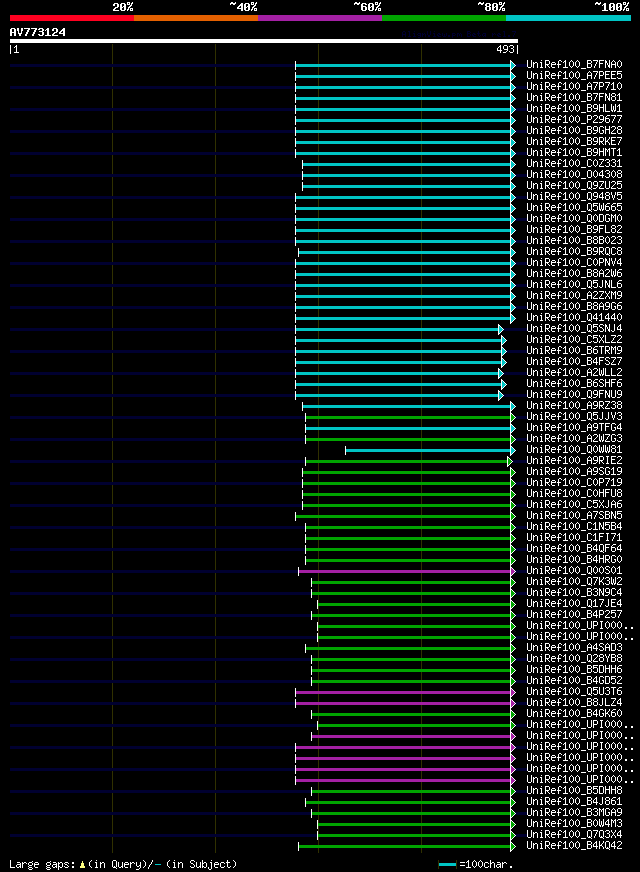Select the UniRef100_C0P719 label
The height and width of the screenshot is (872, 640).
point(574,482)
